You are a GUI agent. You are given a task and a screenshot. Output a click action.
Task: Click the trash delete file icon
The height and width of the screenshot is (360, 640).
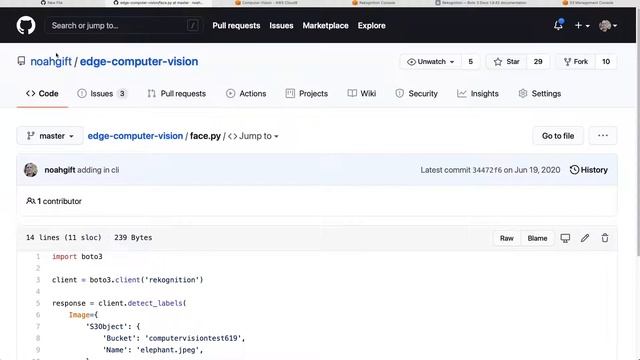pyautogui.click(x=605, y=238)
